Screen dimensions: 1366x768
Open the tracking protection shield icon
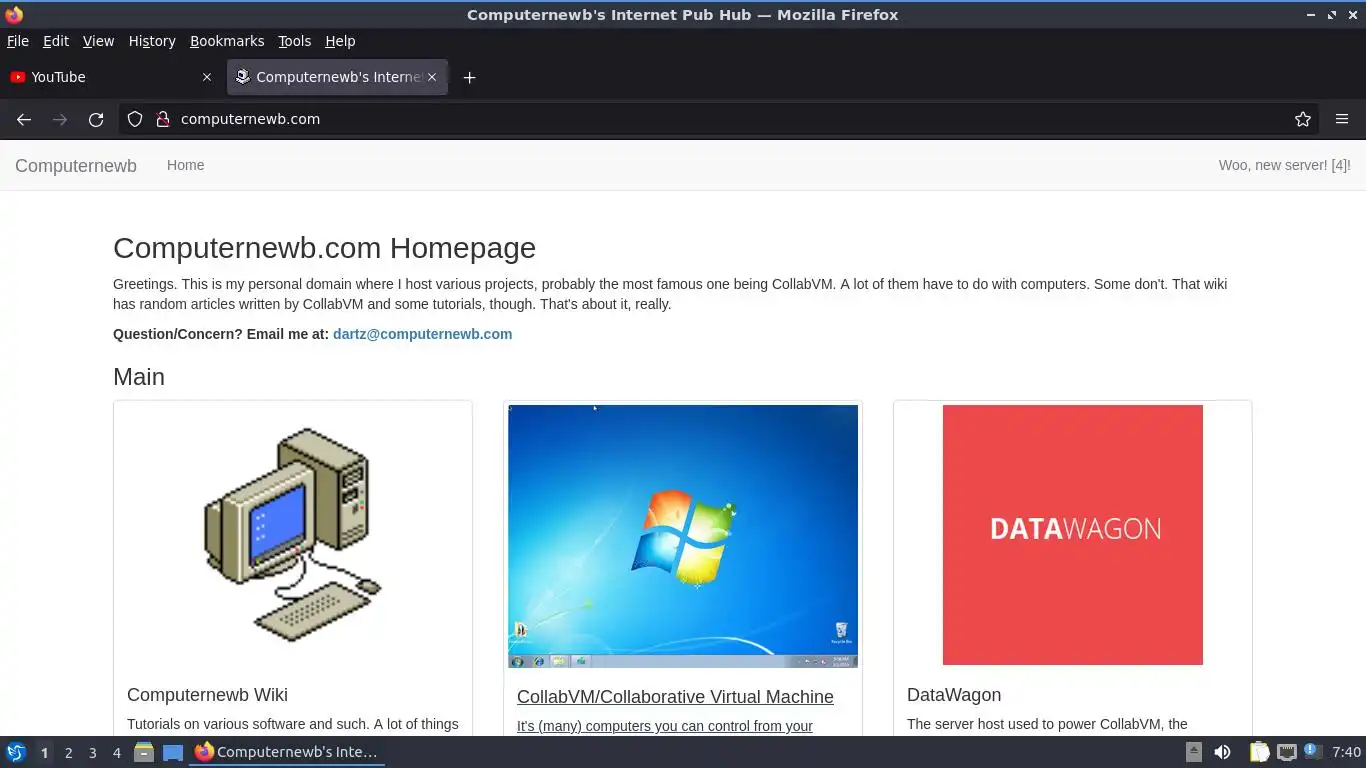click(135, 119)
